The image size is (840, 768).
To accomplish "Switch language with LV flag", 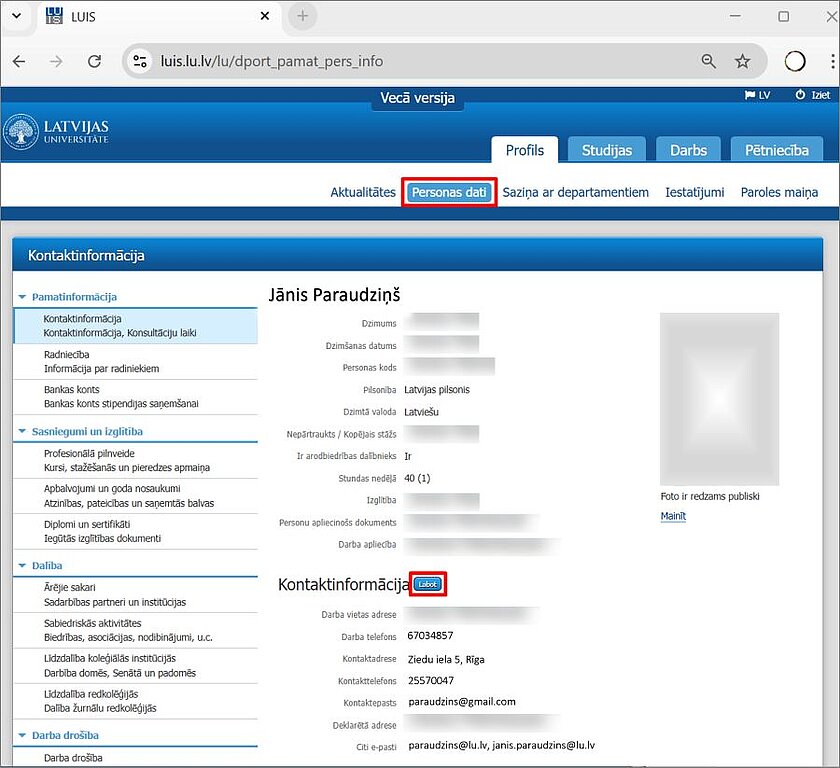I will coord(757,95).
